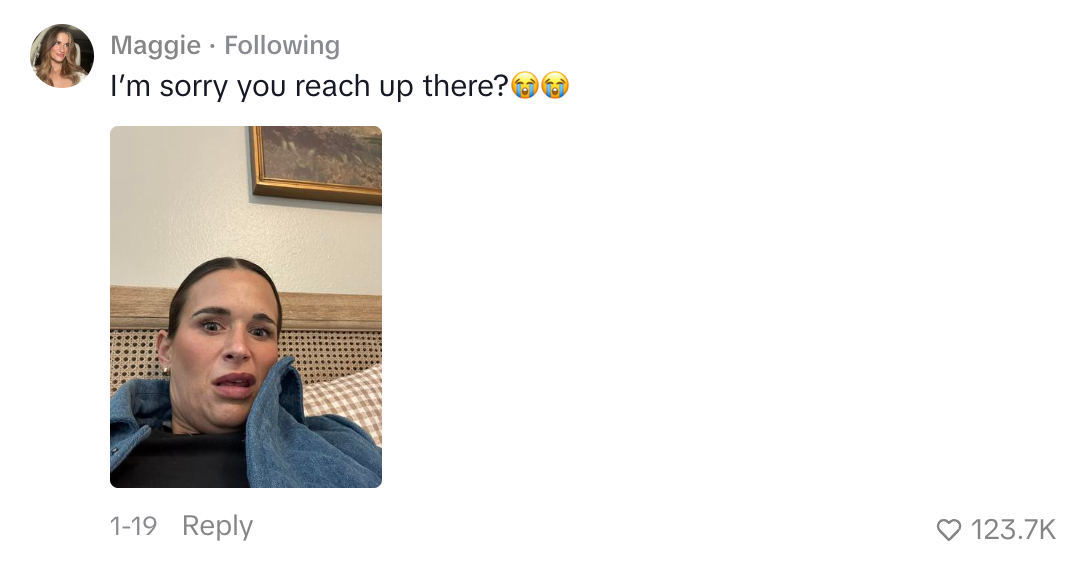Click the dot separator after Maggie
Screen dimensions: 1068x566
tap(213, 46)
